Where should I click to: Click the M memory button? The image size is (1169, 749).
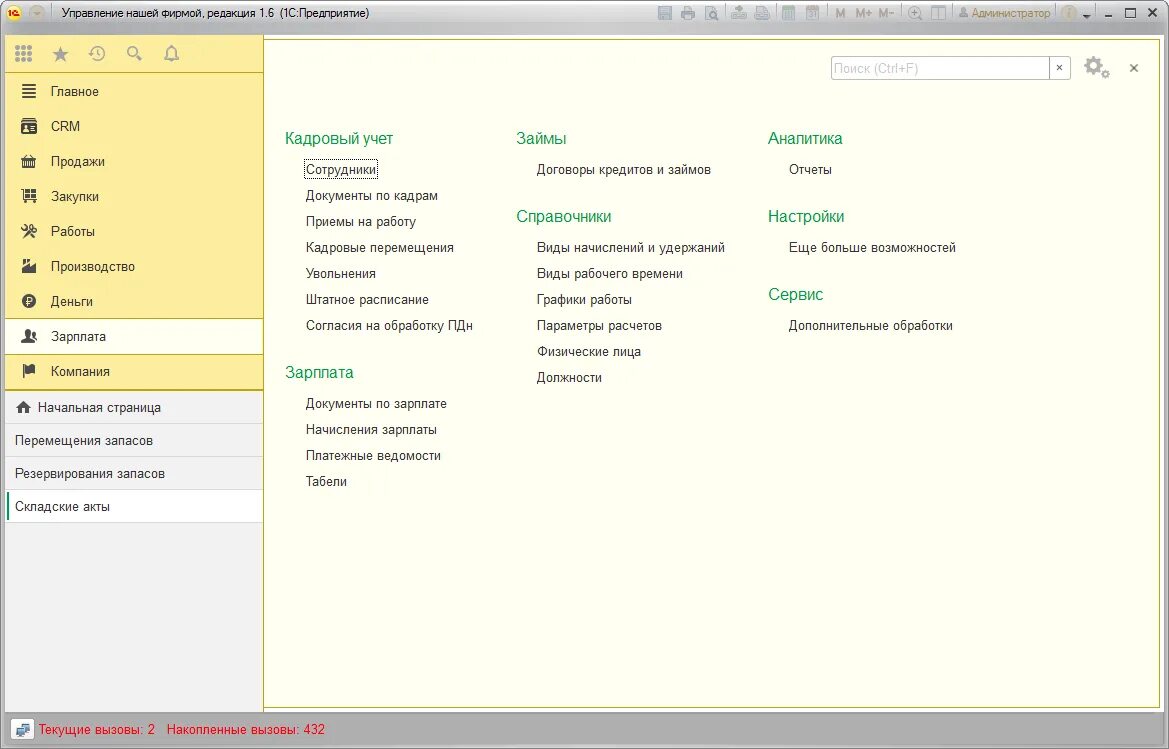coord(840,13)
